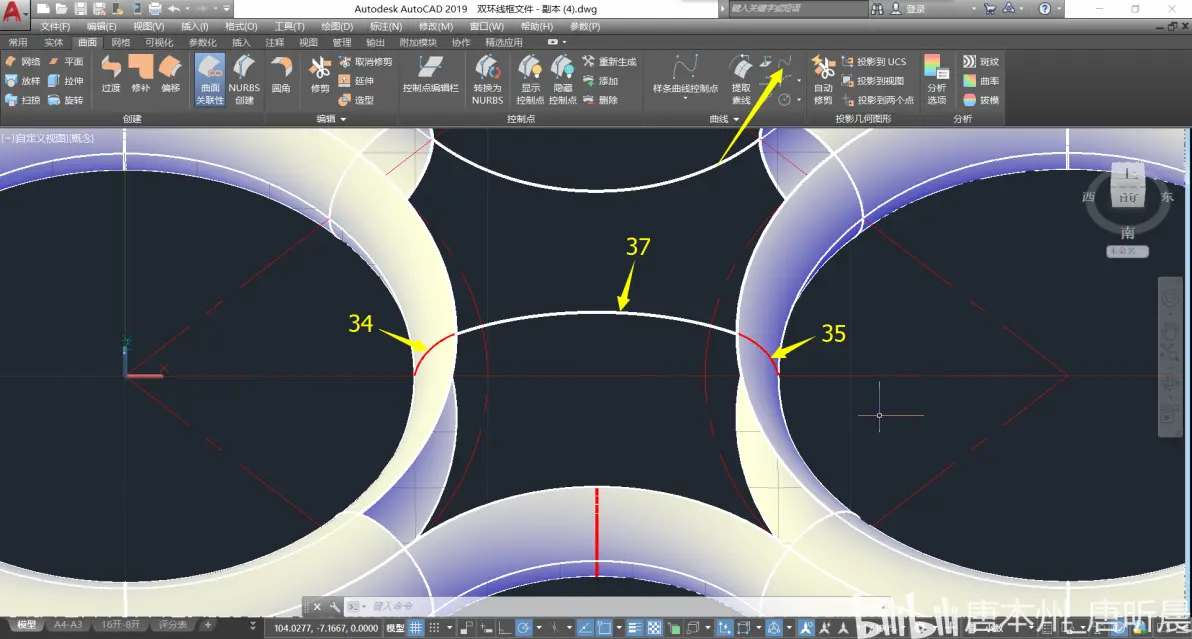
Task: Switch to the 参数化 ribbon tab
Action: click(x=202, y=43)
